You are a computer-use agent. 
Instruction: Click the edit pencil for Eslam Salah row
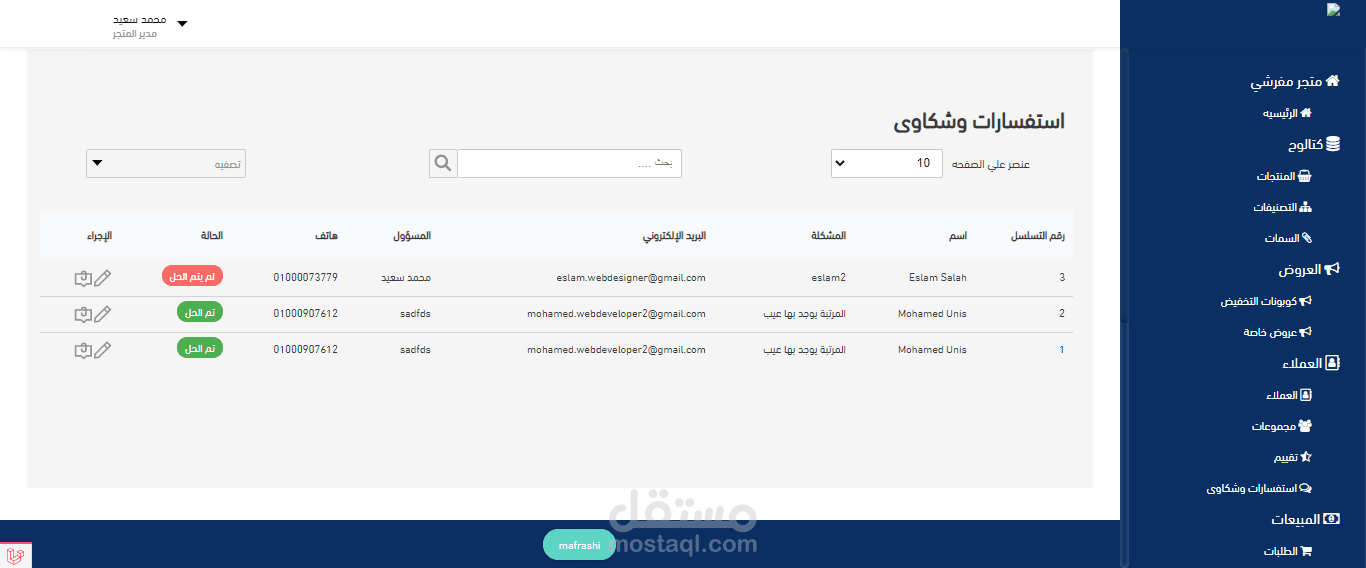102,278
